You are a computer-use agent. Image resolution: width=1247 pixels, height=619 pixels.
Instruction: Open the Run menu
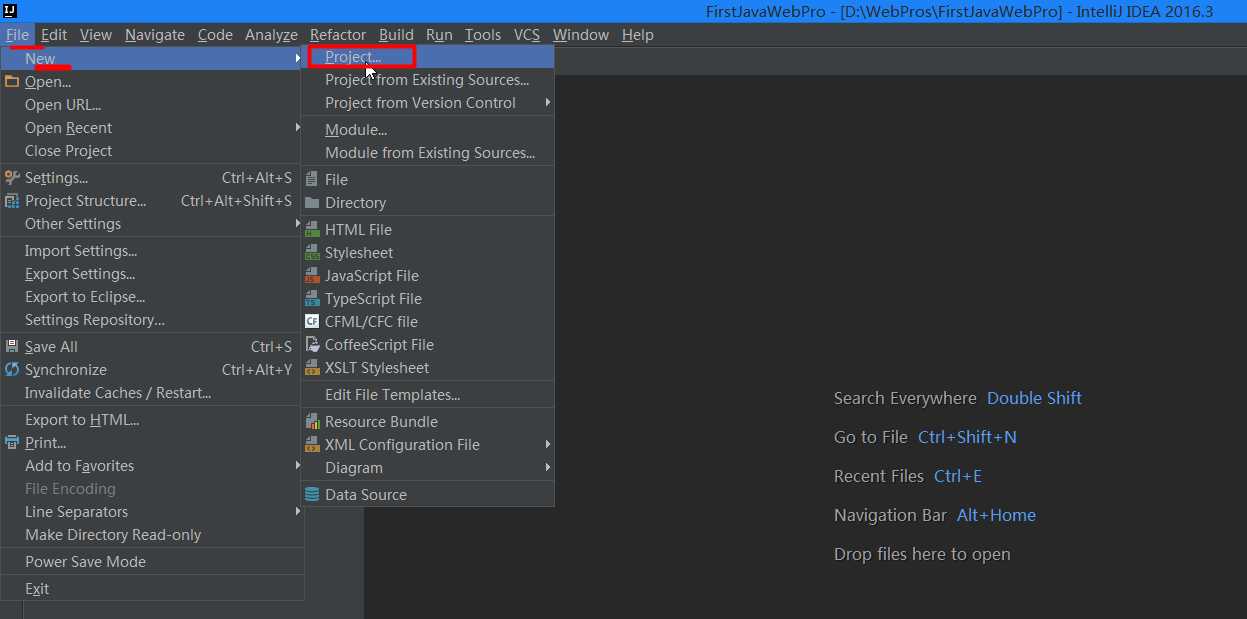(x=439, y=34)
